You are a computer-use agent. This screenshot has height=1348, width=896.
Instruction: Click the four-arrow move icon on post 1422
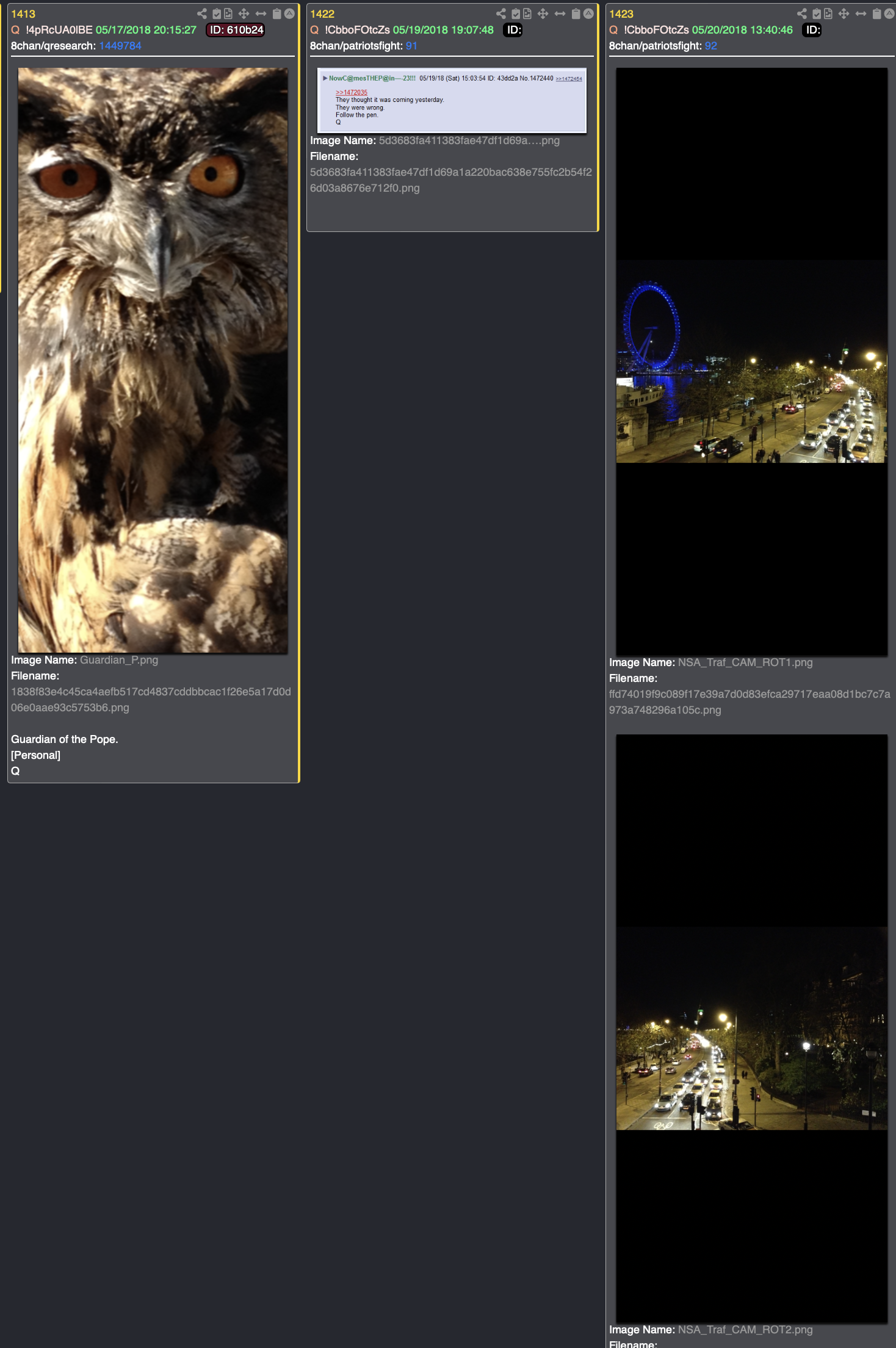543,13
